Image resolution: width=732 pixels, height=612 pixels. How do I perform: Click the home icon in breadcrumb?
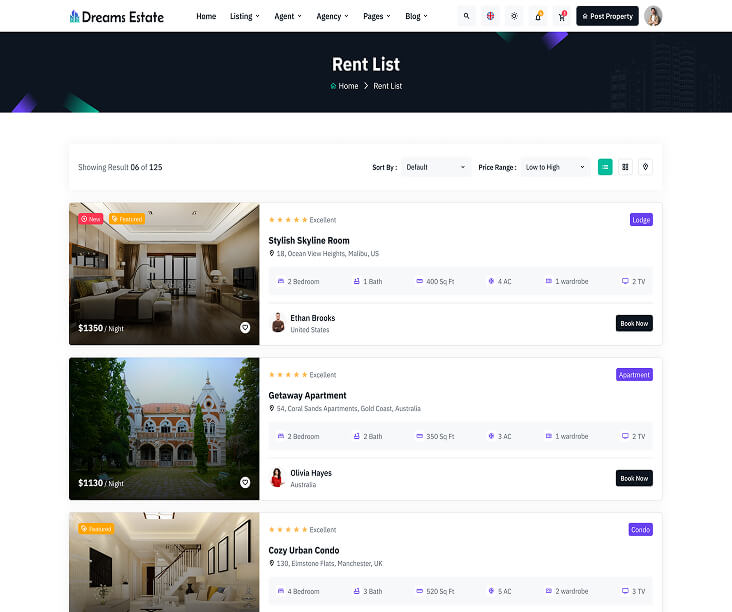tap(333, 86)
